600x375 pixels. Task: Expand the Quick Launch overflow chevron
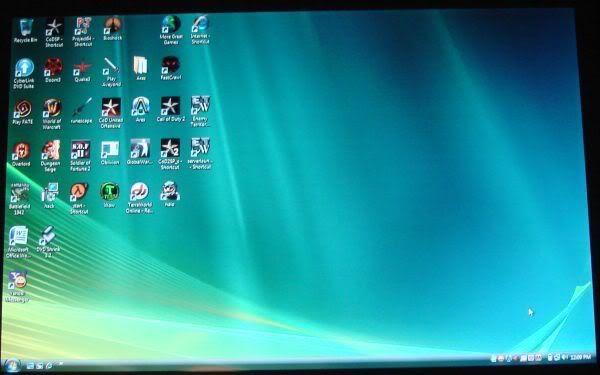tap(60, 364)
